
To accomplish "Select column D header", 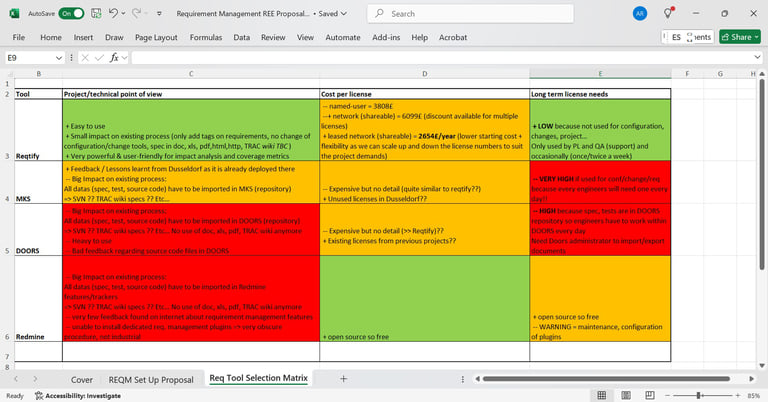I will coord(425,74).
